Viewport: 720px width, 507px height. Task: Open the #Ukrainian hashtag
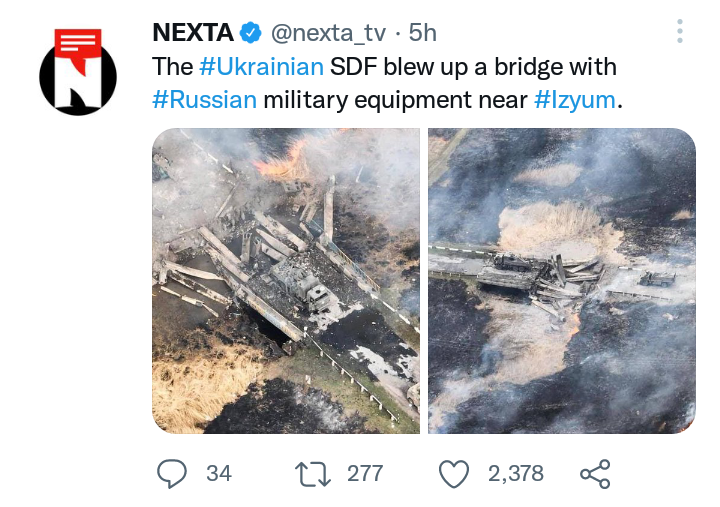261,67
